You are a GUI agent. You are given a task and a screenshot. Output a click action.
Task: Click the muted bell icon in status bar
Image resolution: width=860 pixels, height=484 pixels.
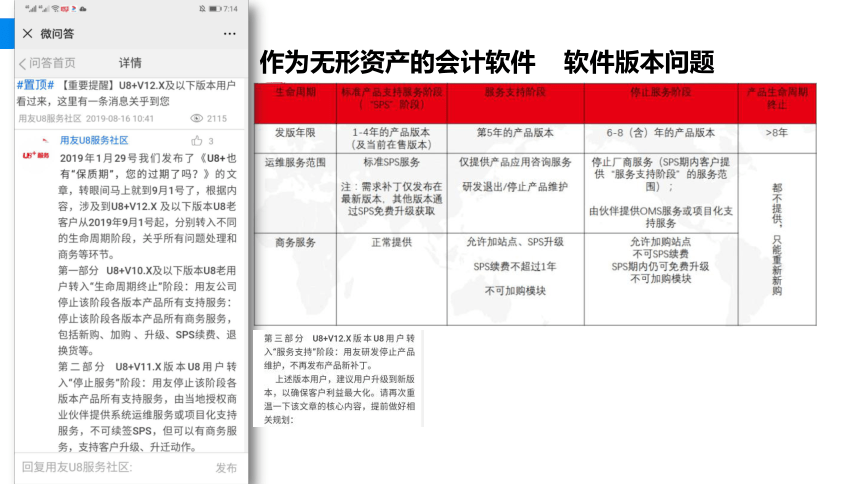(202, 9)
